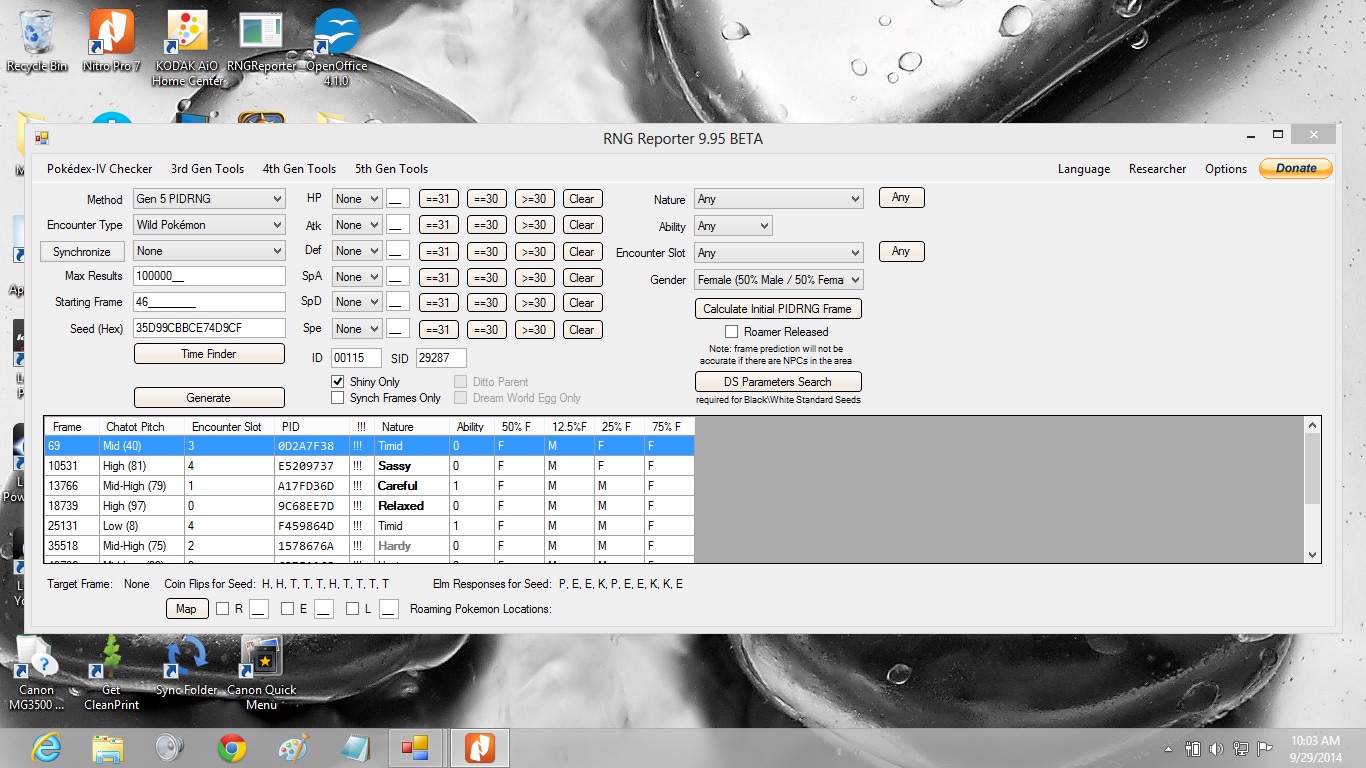The width and height of the screenshot is (1366, 768).
Task: Open Canon Quick Menu desktop icon
Action: point(261,660)
